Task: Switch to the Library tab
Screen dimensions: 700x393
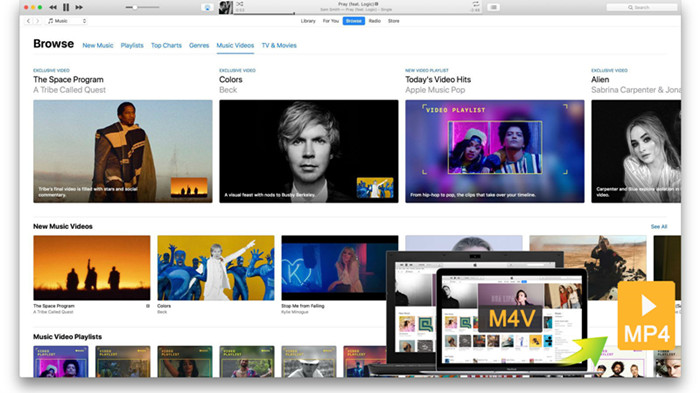Action: [308, 21]
